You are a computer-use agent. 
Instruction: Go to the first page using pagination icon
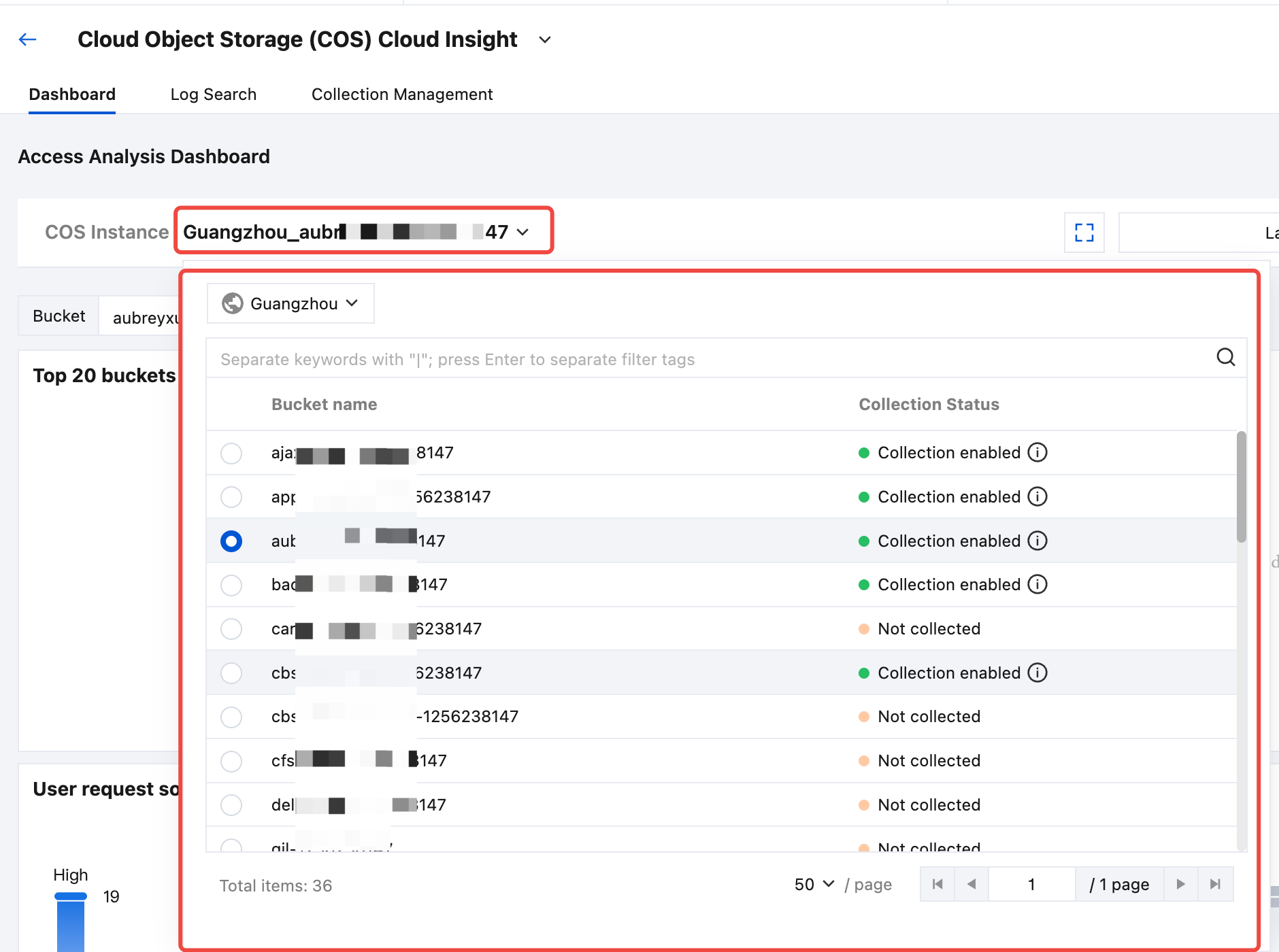[937, 884]
